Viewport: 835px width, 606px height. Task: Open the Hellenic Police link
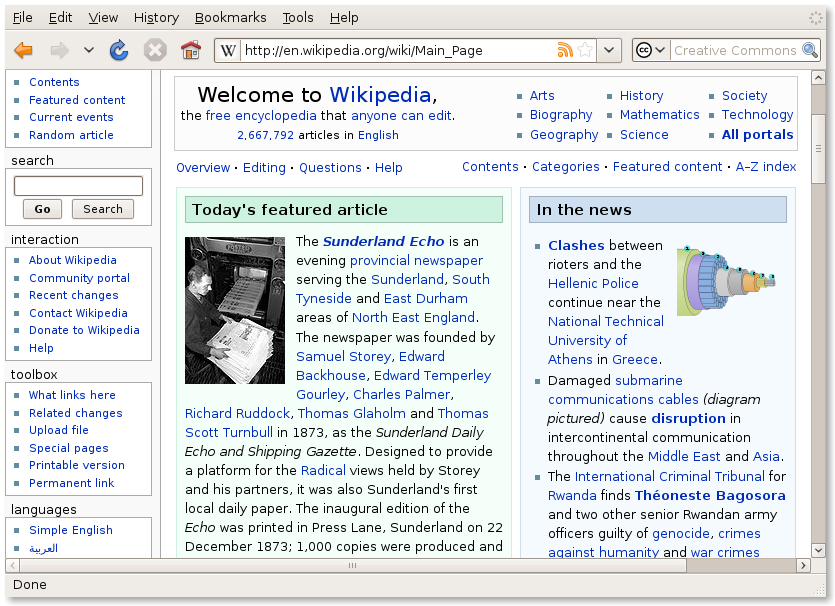coord(593,284)
